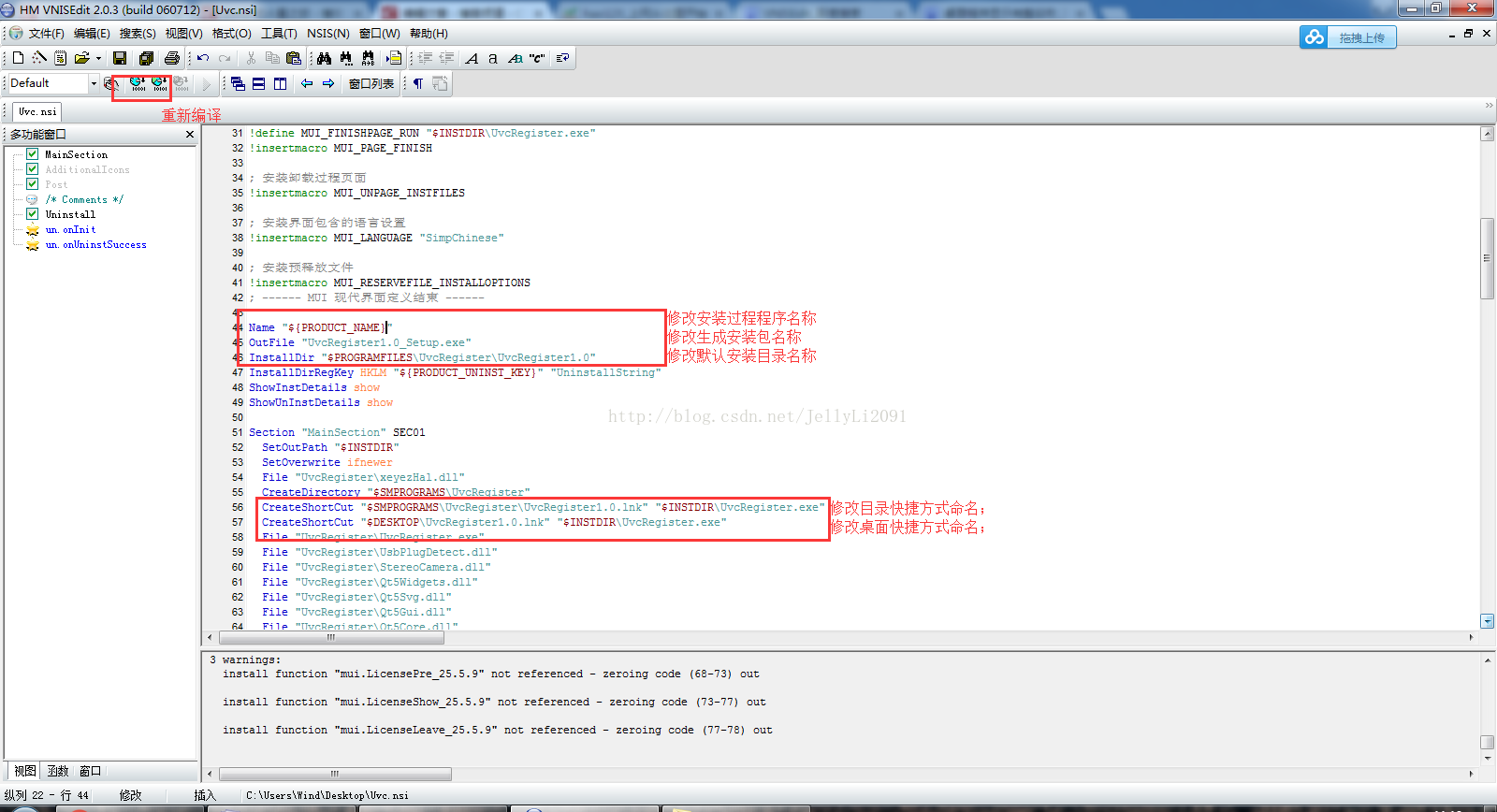
Task: Open the 工具(T) menu
Action: point(279,34)
